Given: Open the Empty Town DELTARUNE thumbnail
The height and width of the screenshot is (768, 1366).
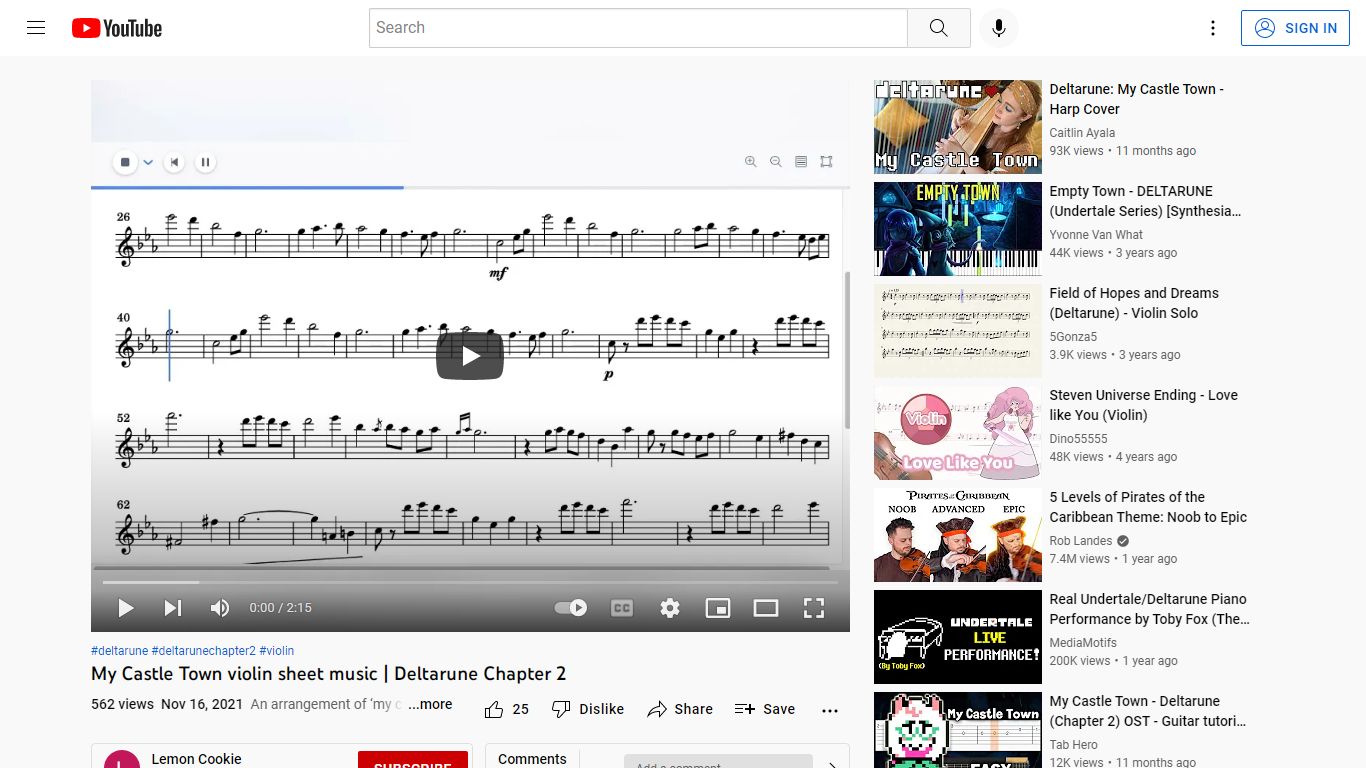Looking at the screenshot, I should tap(958, 229).
